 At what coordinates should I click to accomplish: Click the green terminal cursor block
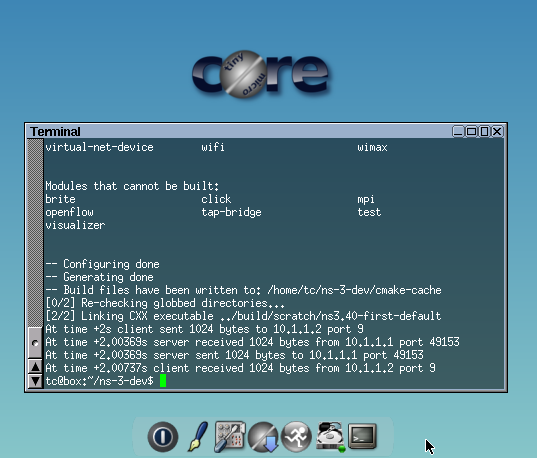tap(163, 381)
